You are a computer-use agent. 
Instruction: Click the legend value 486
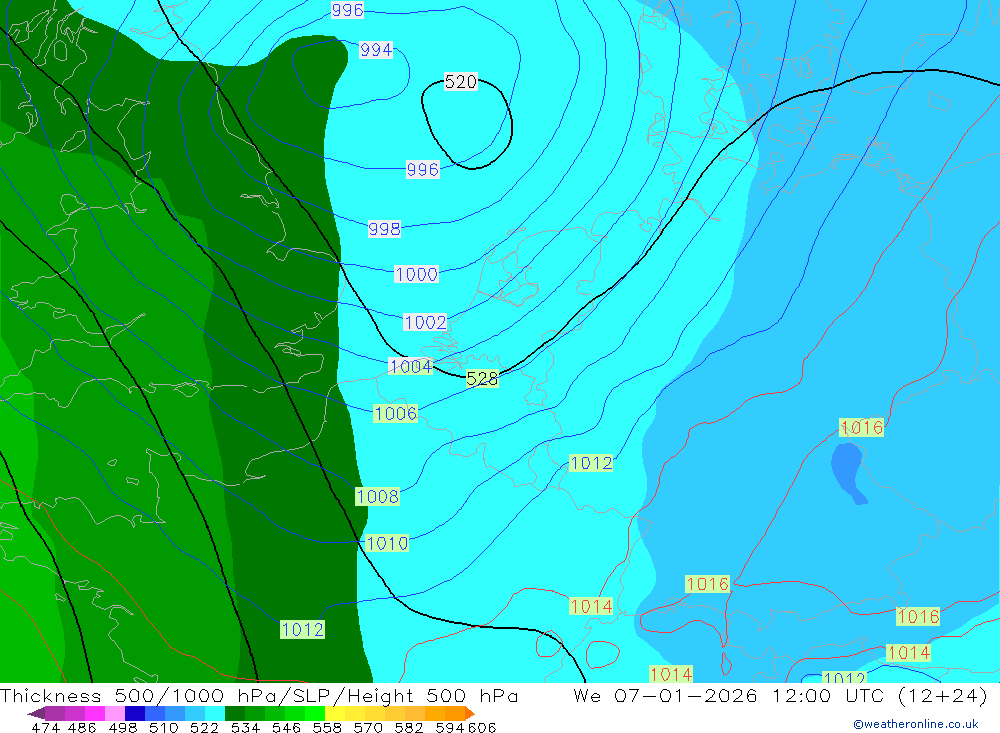82,727
